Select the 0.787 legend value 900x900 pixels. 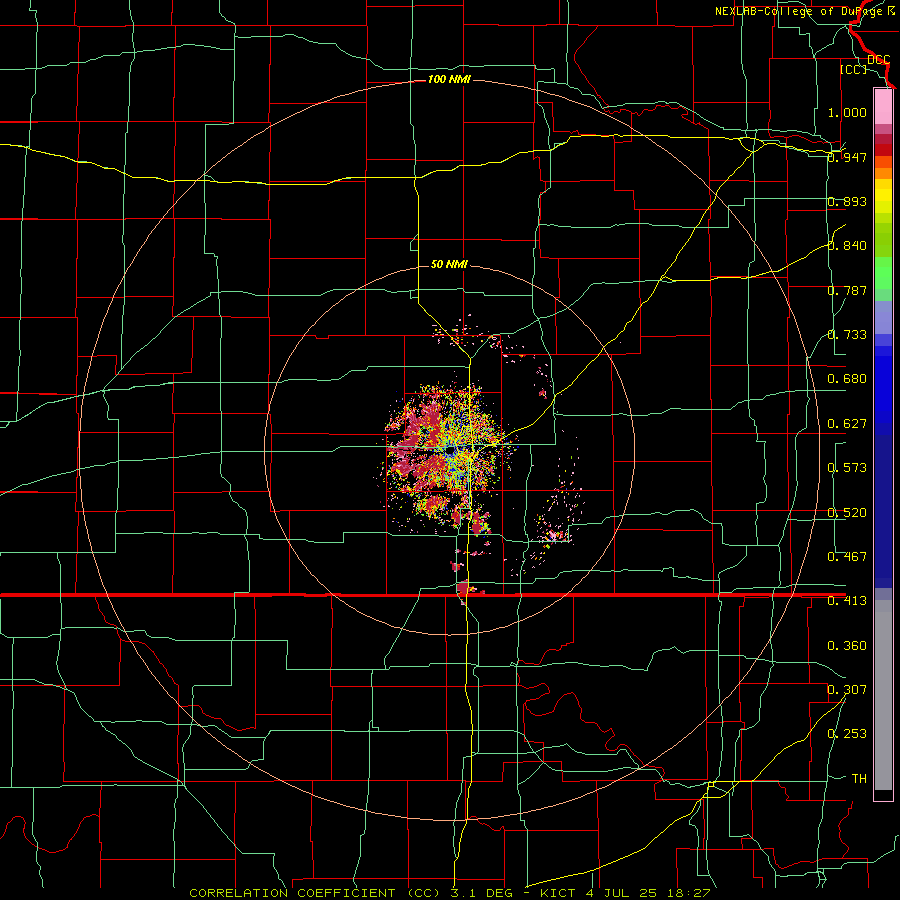tap(847, 290)
